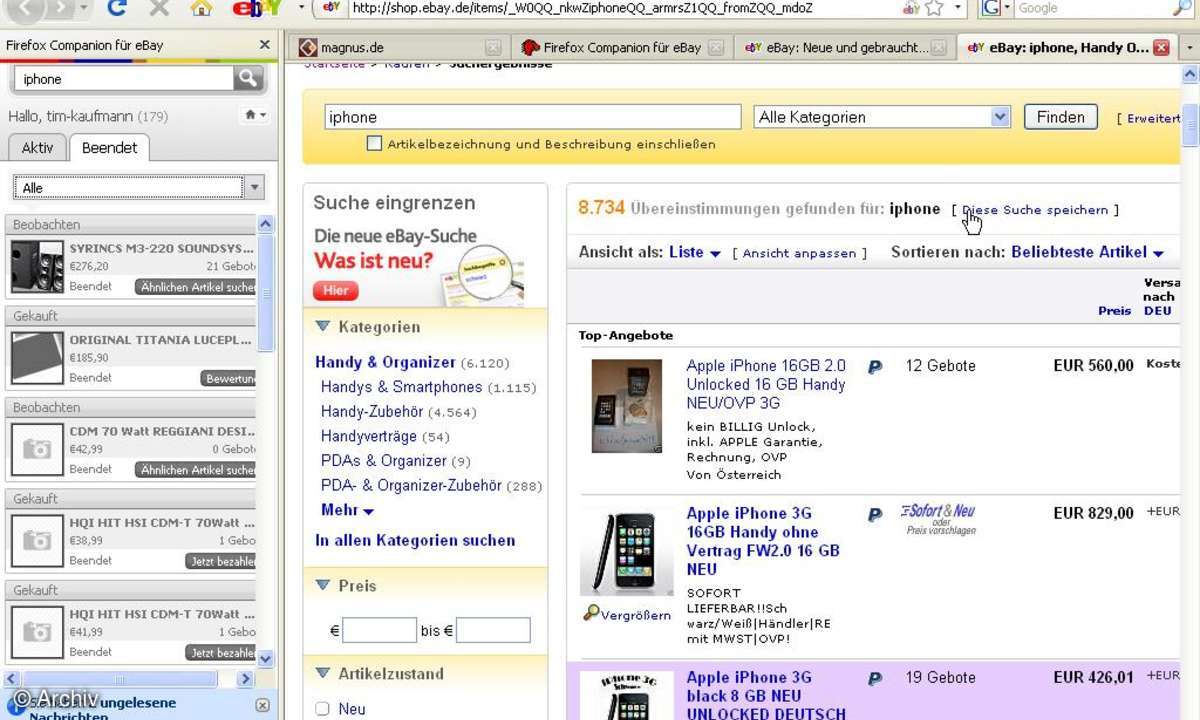
Task: Click Jetzt bezahlen for the €38,99 item
Action: [x=221, y=561]
